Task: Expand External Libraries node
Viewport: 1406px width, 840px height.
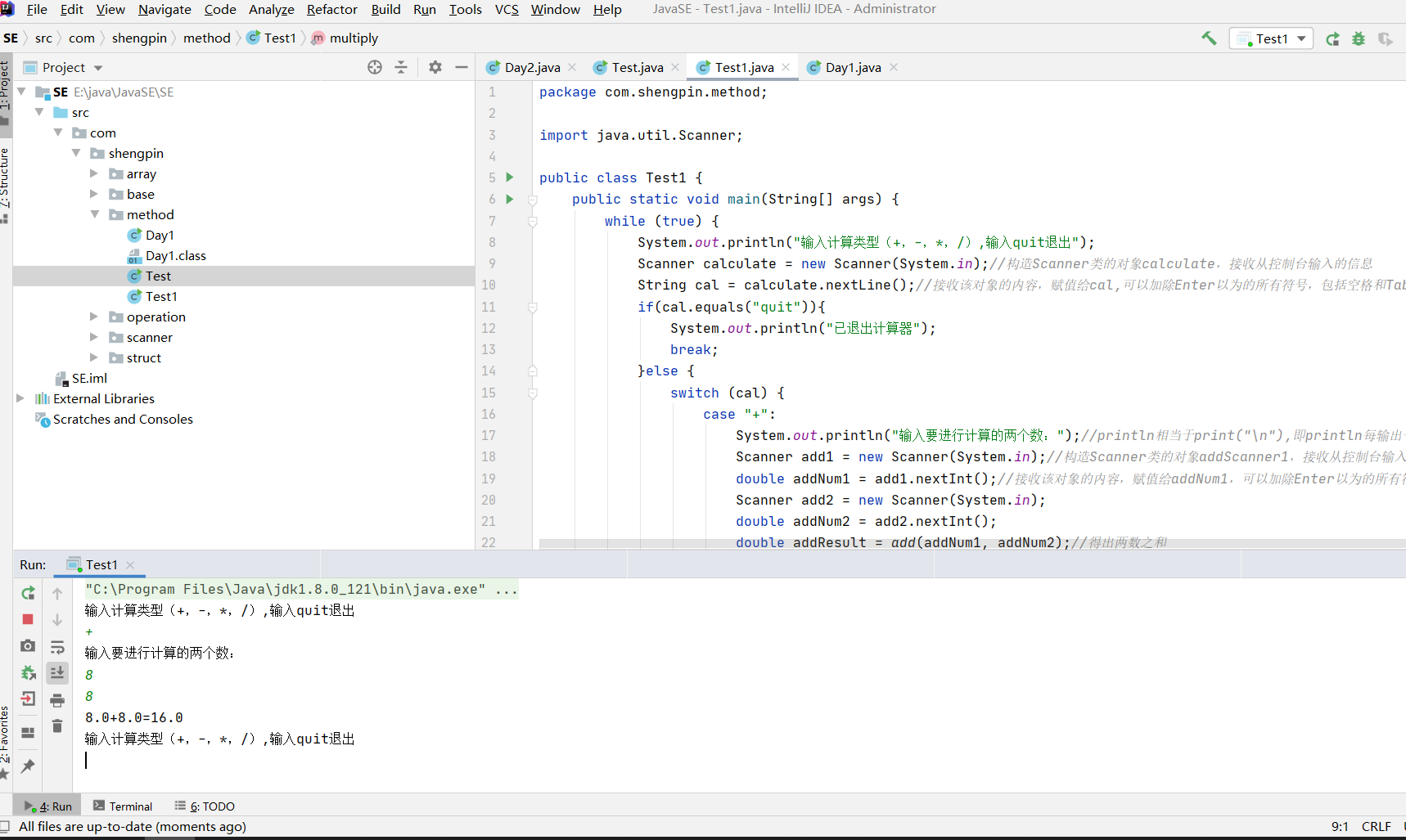Action: [x=20, y=398]
